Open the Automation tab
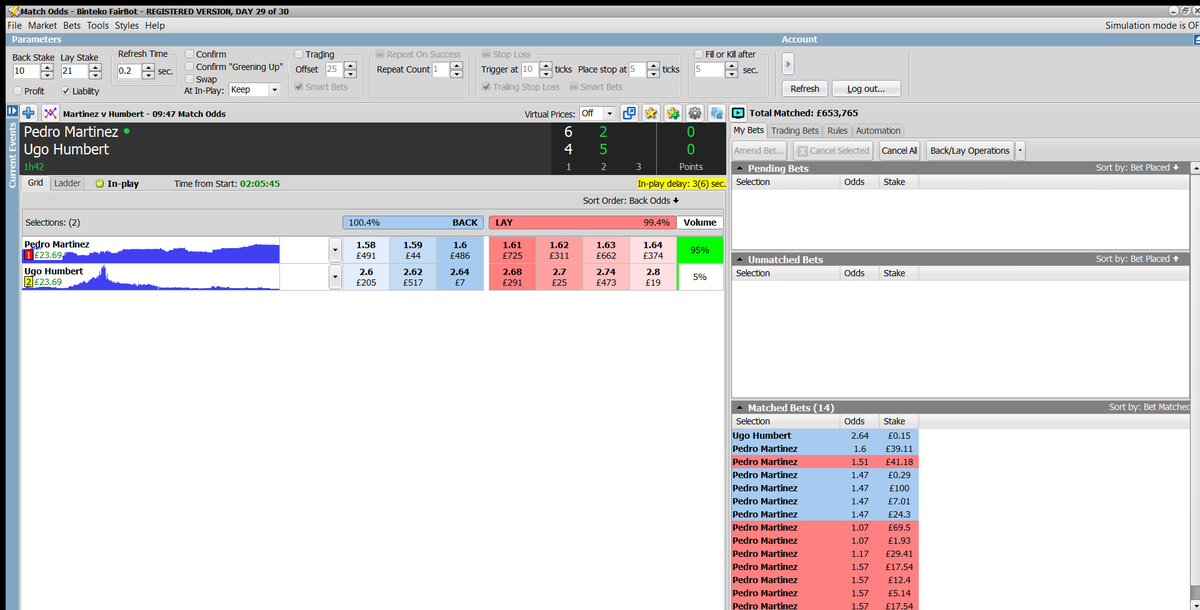This screenshot has width=1200, height=610. click(878, 130)
